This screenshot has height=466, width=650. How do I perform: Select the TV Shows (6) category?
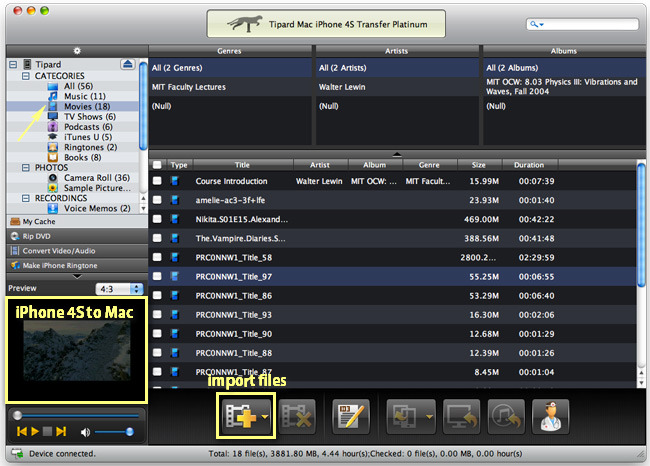click(x=90, y=116)
